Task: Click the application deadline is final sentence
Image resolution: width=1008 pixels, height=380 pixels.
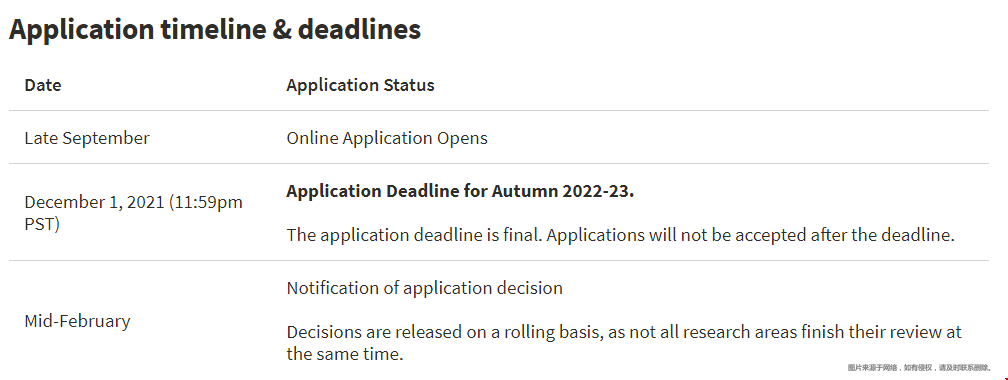Action: (620, 235)
